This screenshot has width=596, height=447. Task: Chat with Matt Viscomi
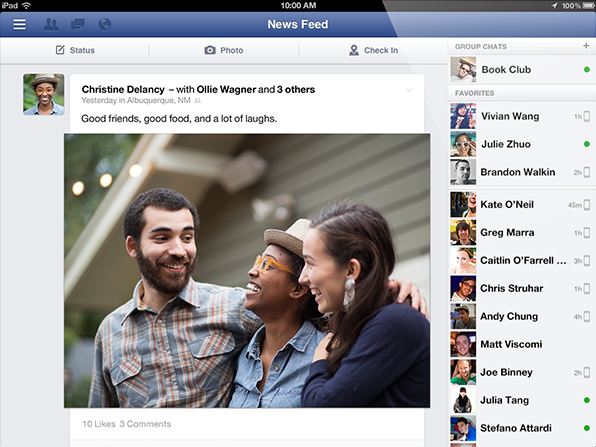[522, 344]
